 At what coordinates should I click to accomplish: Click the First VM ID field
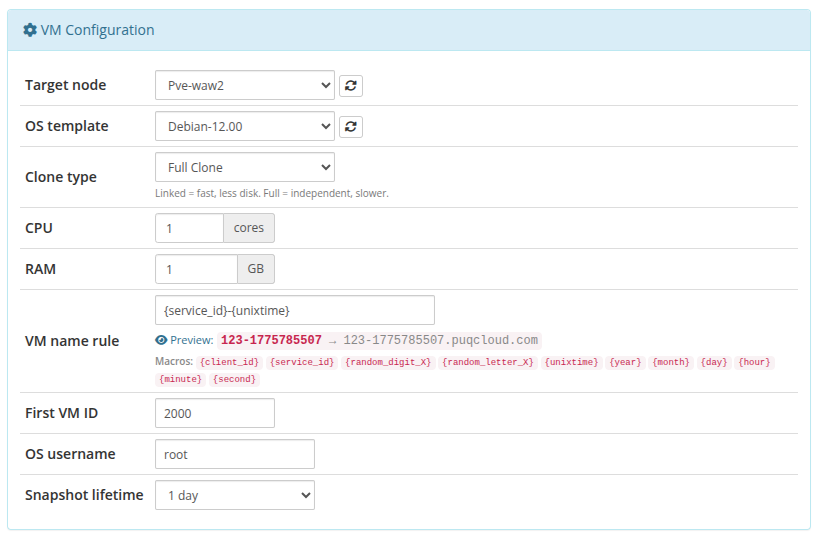(x=215, y=413)
